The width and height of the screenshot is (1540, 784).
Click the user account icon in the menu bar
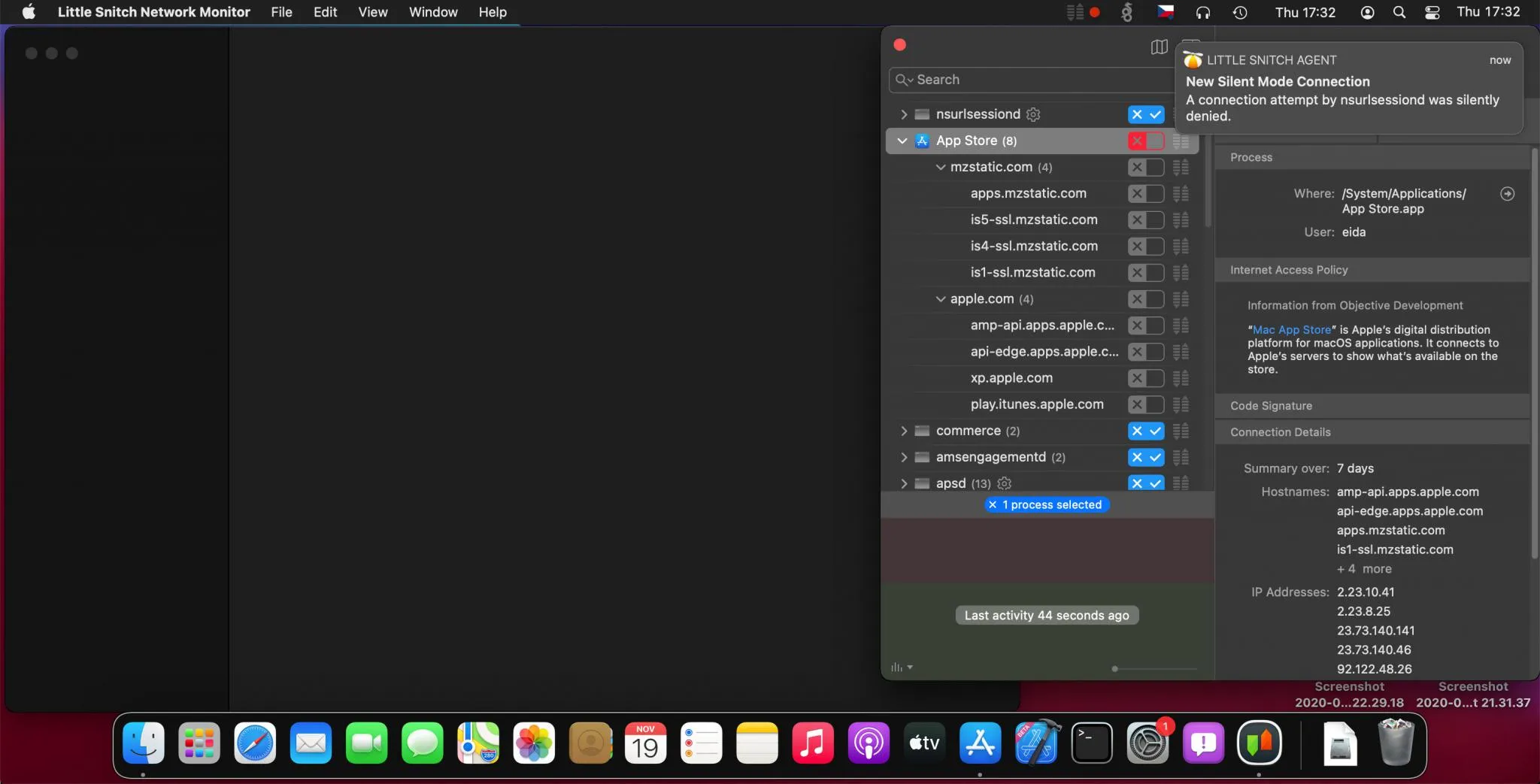[1368, 12]
